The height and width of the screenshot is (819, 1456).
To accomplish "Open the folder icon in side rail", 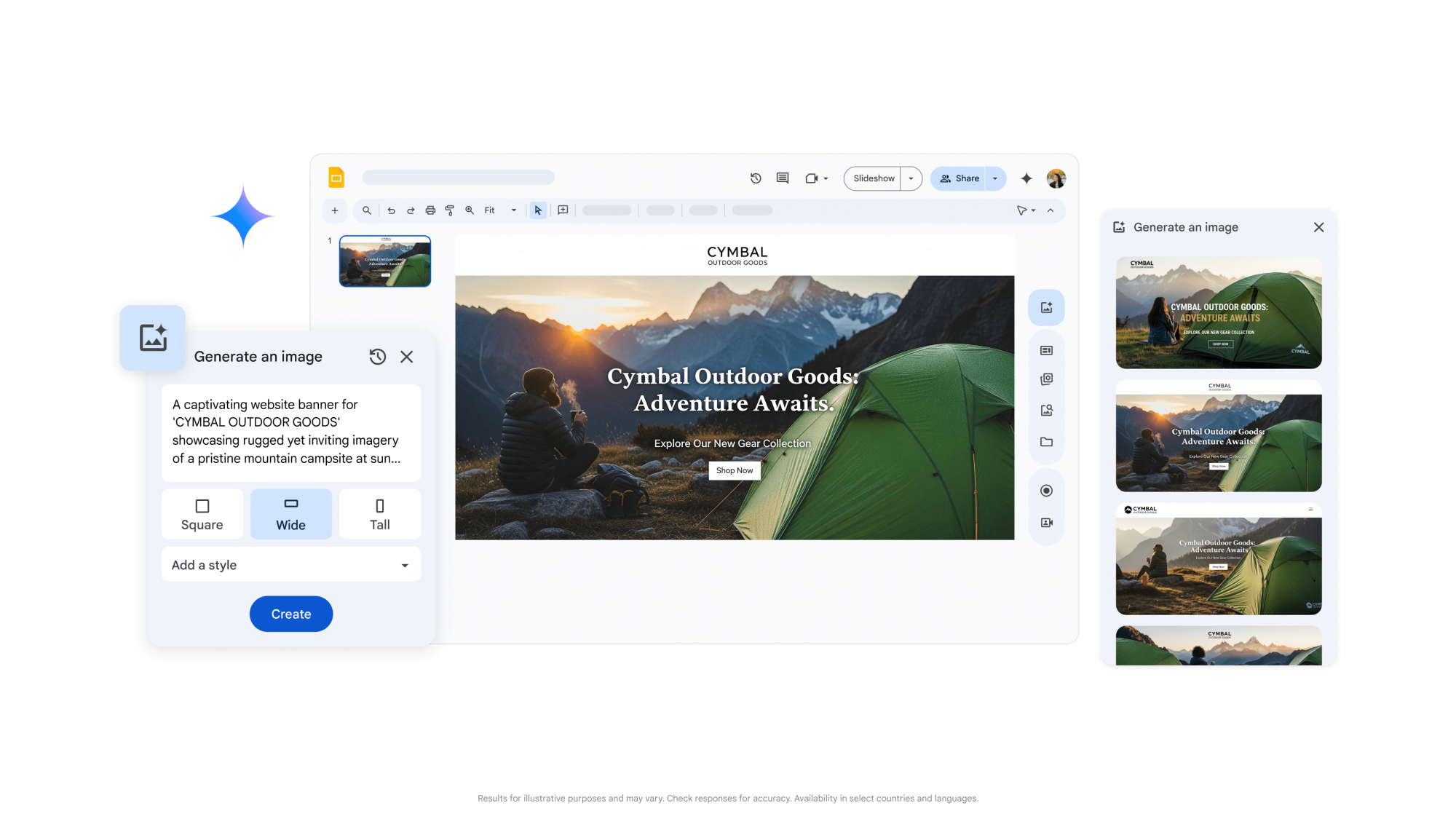I will (x=1046, y=442).
